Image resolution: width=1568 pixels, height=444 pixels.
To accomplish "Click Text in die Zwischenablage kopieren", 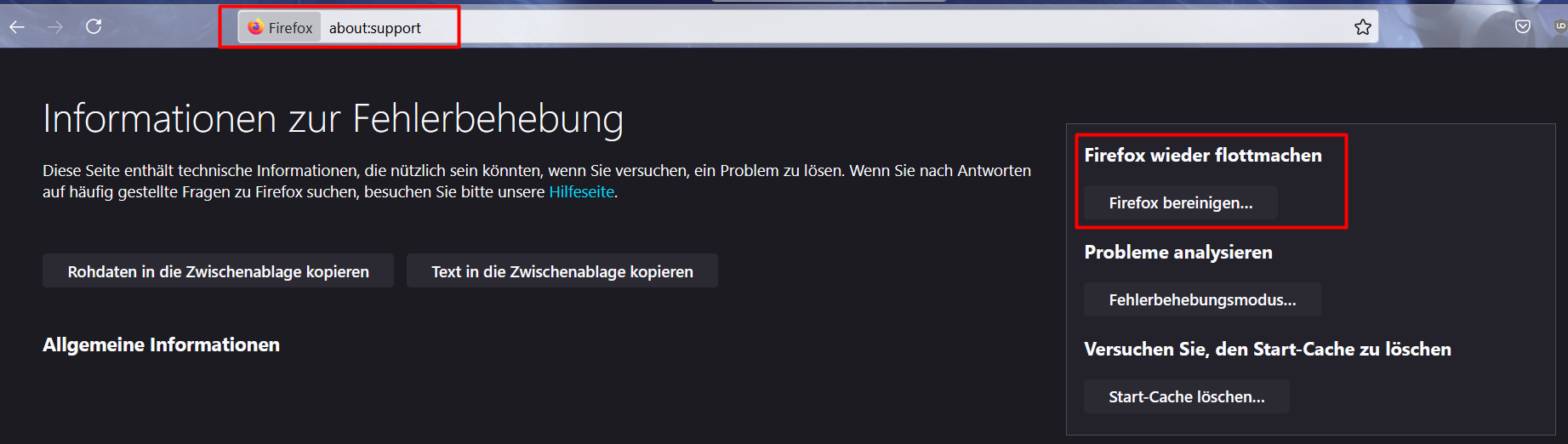I will pos(562,271).
